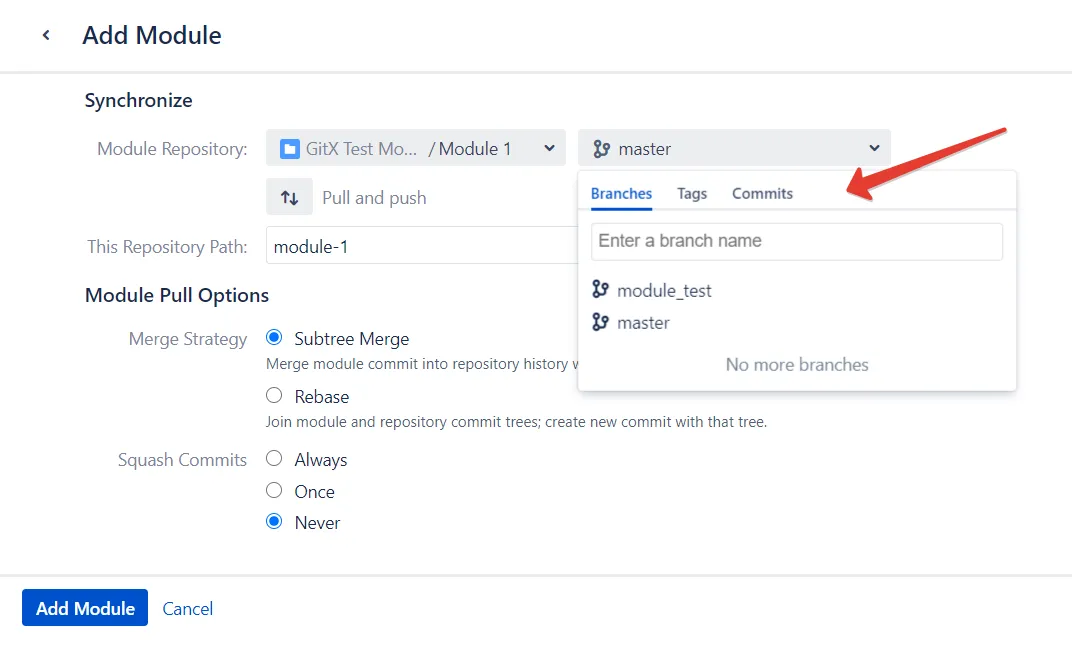Switch to the Commits tab
This screenshot has height=656, width=1072.
coord(762,193)
